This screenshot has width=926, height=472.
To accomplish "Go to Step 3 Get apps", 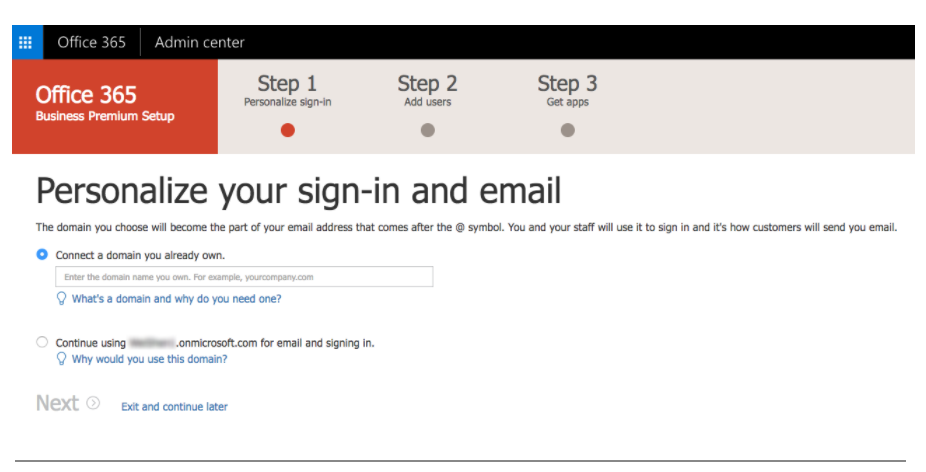I will pos(568,90).
